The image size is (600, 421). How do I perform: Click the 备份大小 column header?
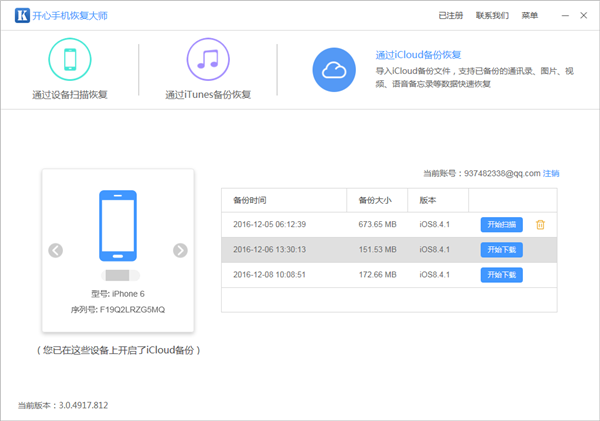(375, 200)
